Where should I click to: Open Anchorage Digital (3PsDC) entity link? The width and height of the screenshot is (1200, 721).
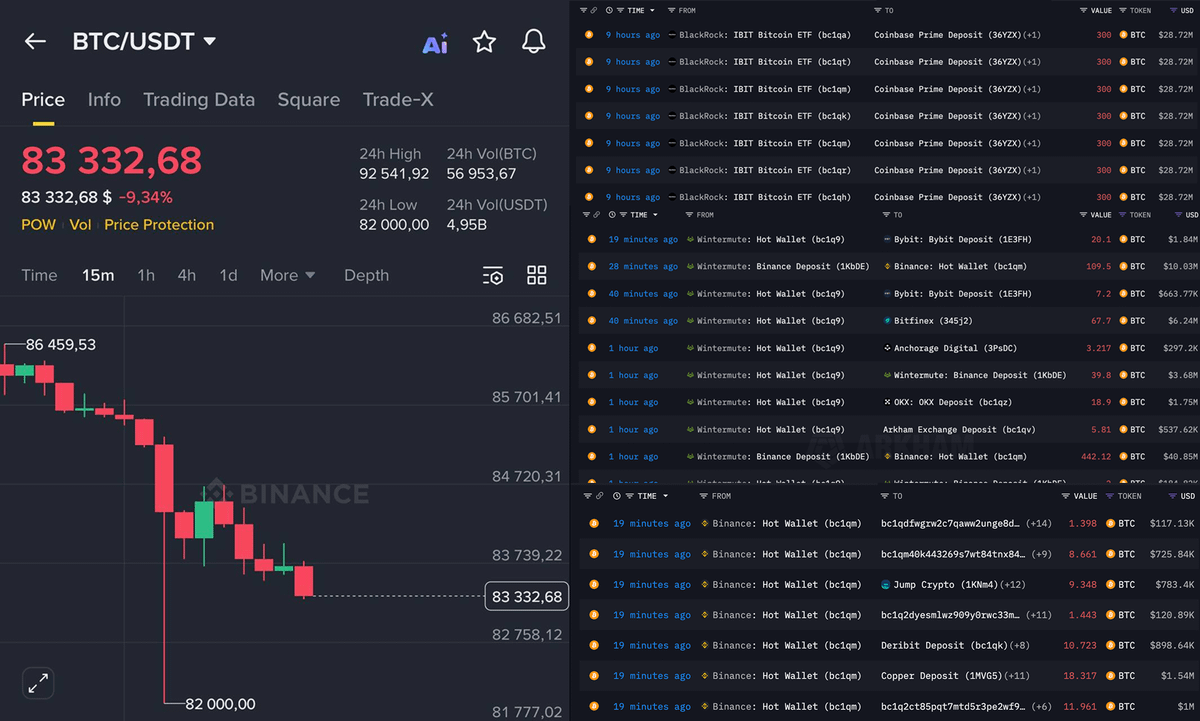click(954, 348)
